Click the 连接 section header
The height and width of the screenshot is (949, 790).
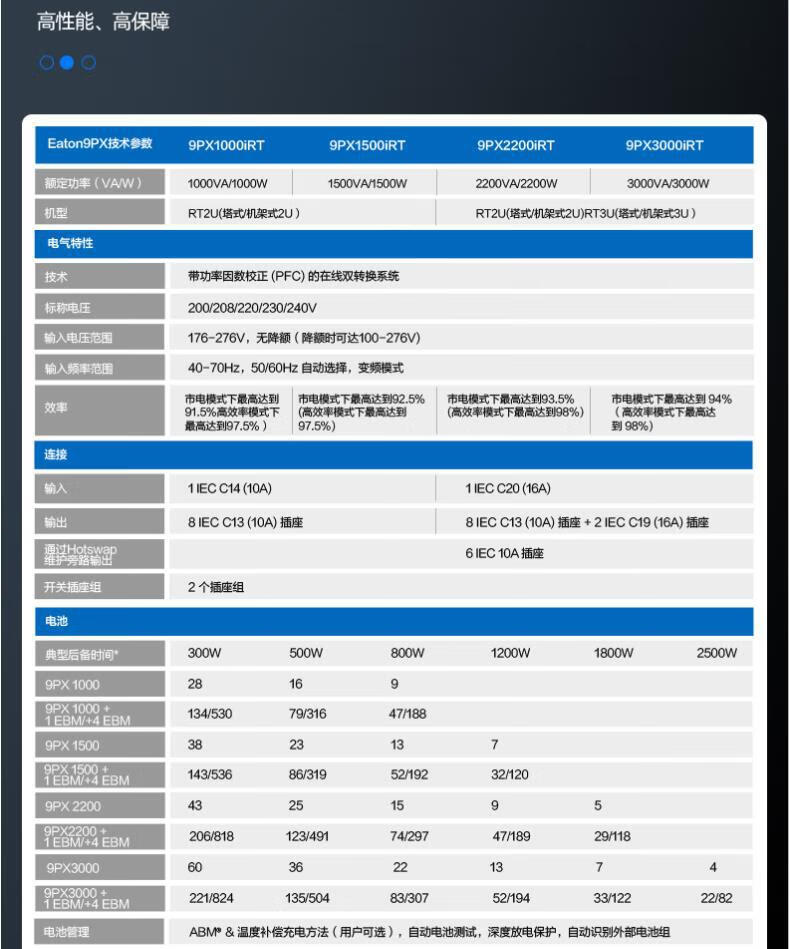(x=393, y=455)
